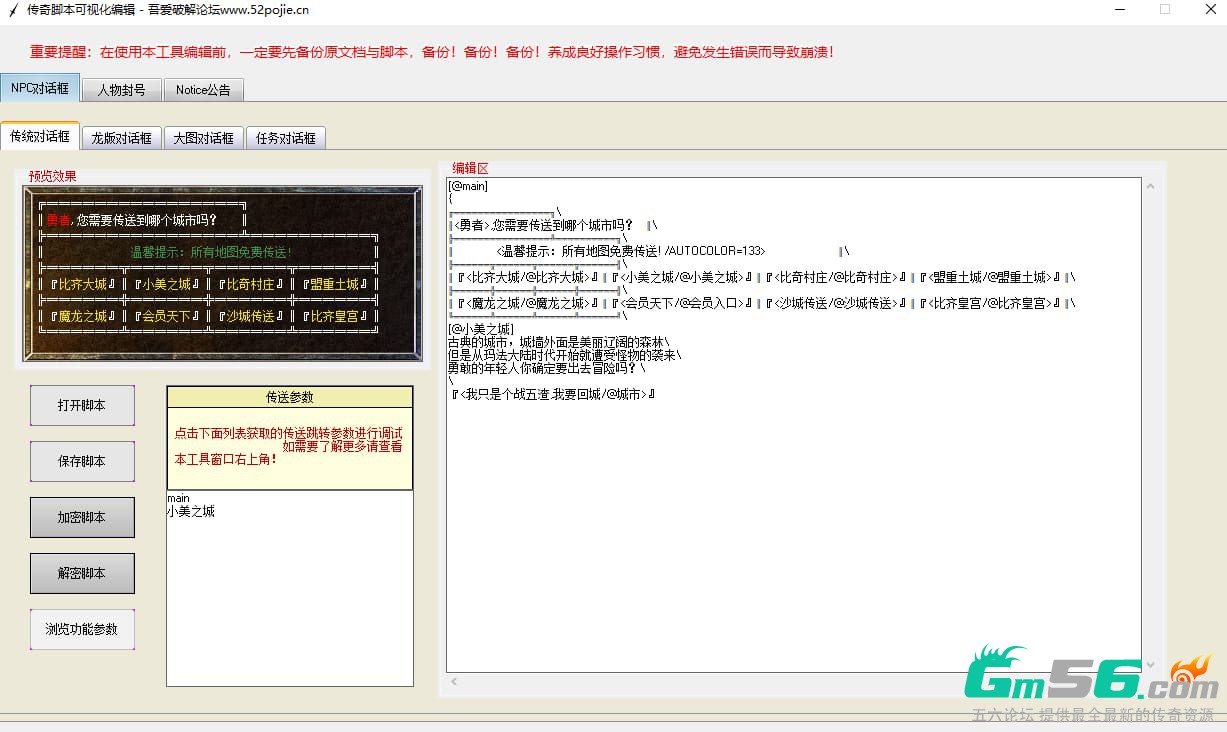The width and height of the screenshot is (1227, 732).
Task: Click 比奇大城 link in preview
Action: click(x=81, y=284)
